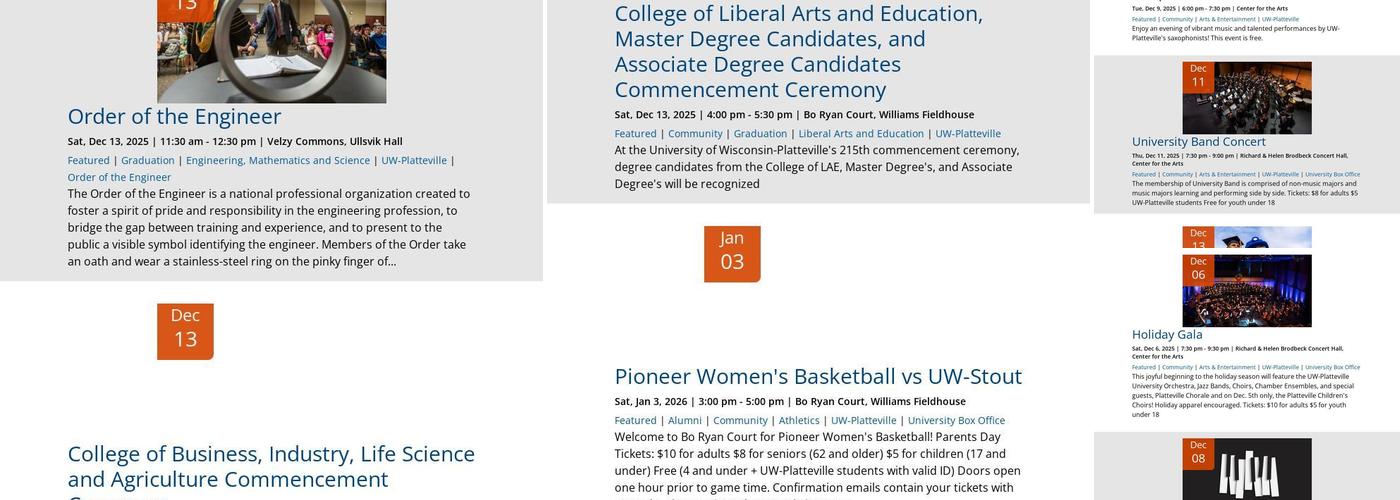Select the Athletics tag under basketball event
The image size is (1400, 500).
[x=799, y=420]
